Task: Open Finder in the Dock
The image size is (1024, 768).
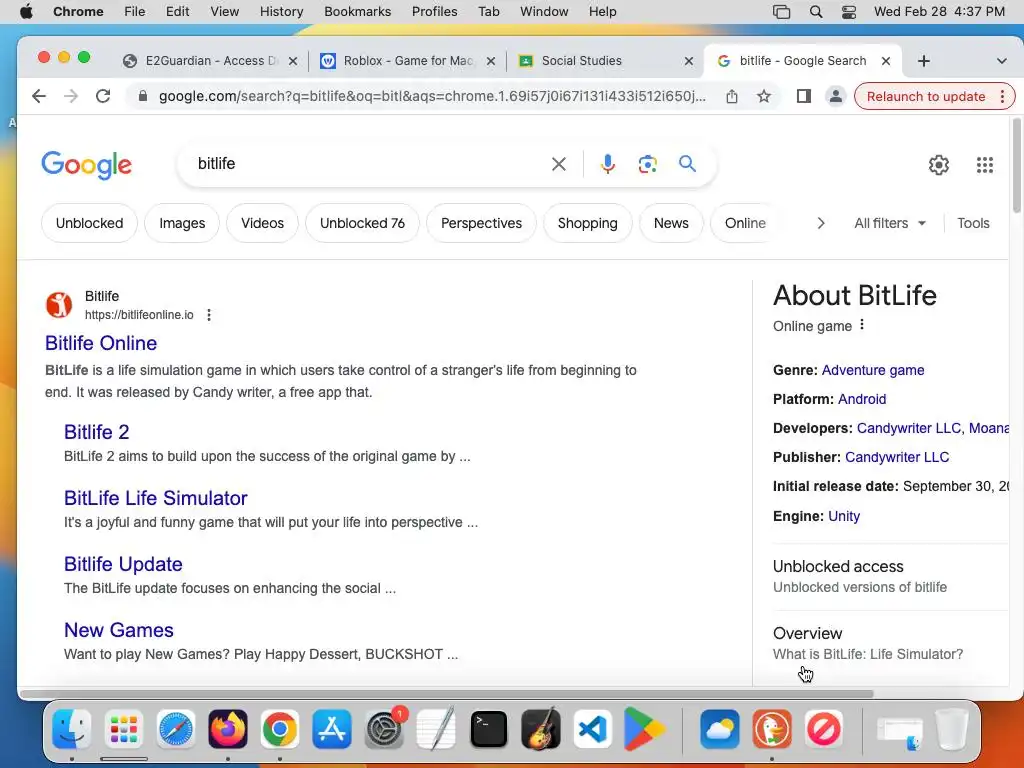Action: coord(71,729)
